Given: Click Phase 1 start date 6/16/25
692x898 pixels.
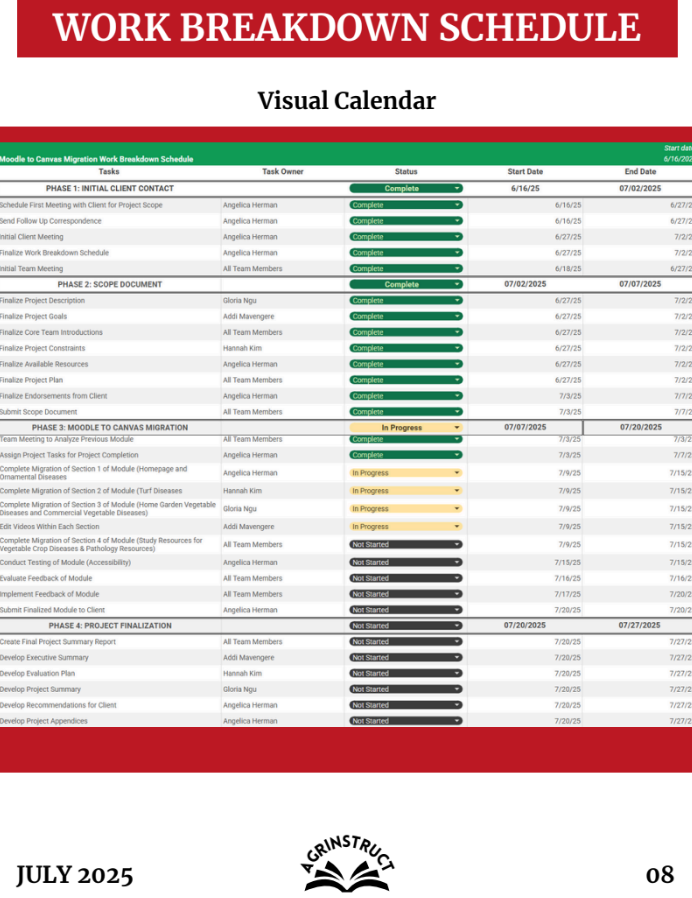Looking at the screenshot, I should tap(525, 188).
